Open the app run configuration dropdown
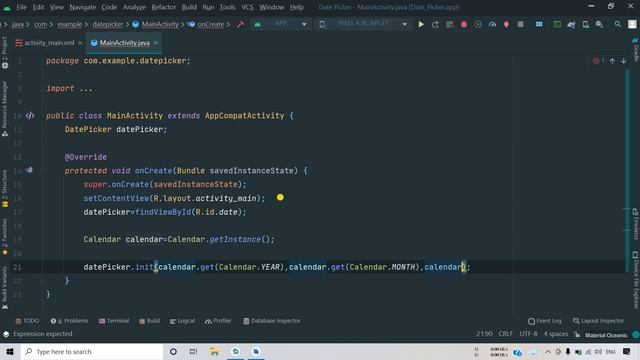The width and height of the screenshot is (640, 360). (x=280, y=24)
